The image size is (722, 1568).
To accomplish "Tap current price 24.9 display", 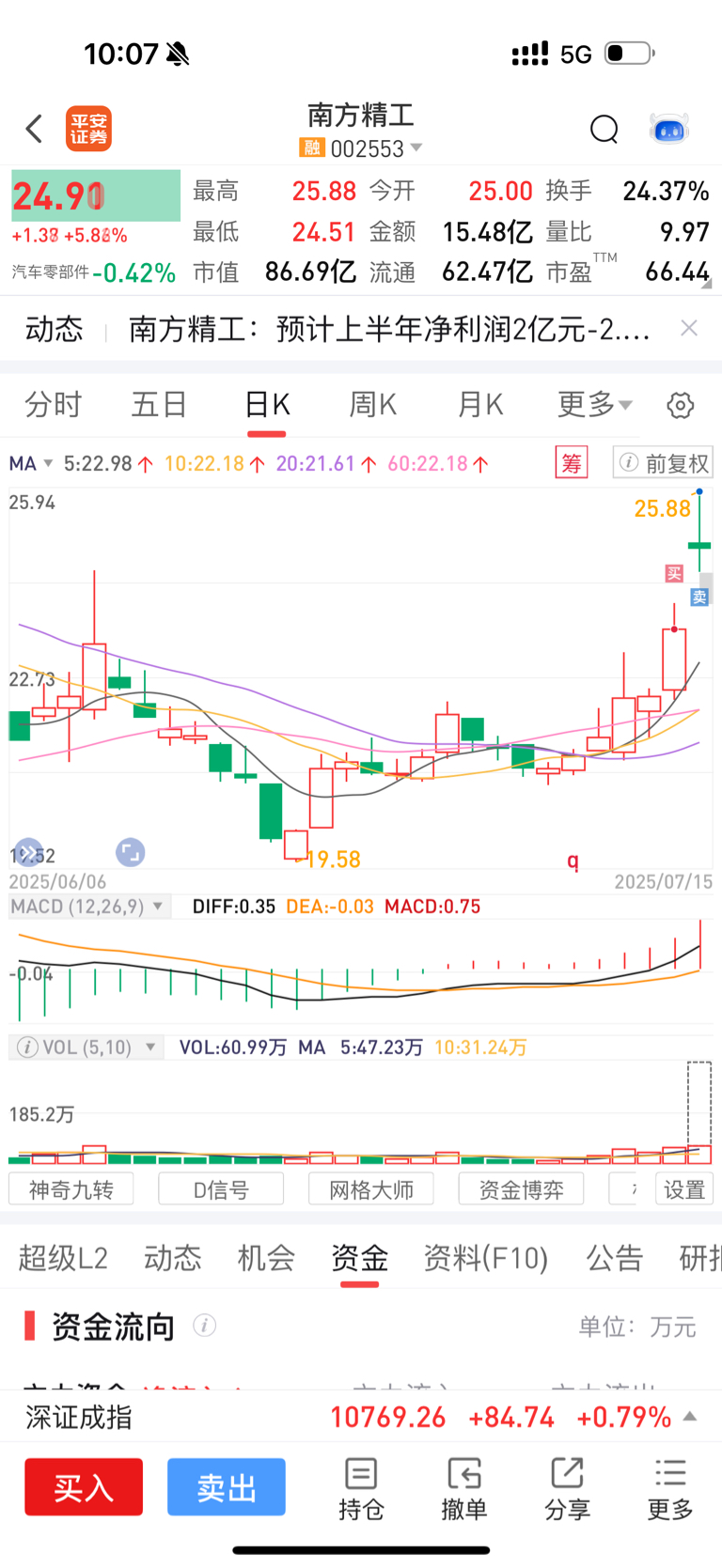I will click(x=96, y=195).
